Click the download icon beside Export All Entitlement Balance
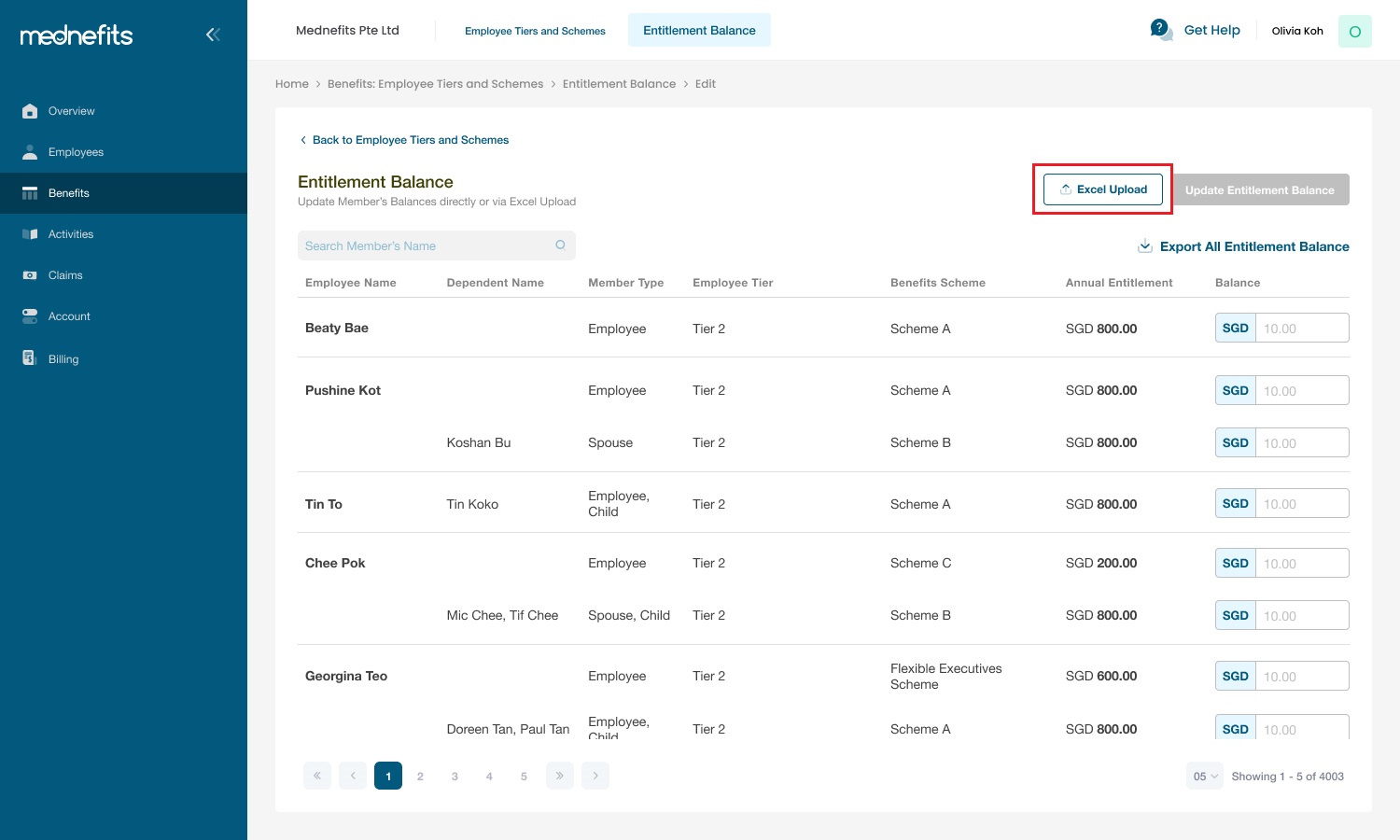Screen dimensions: 1400x840 [1144, 245]
